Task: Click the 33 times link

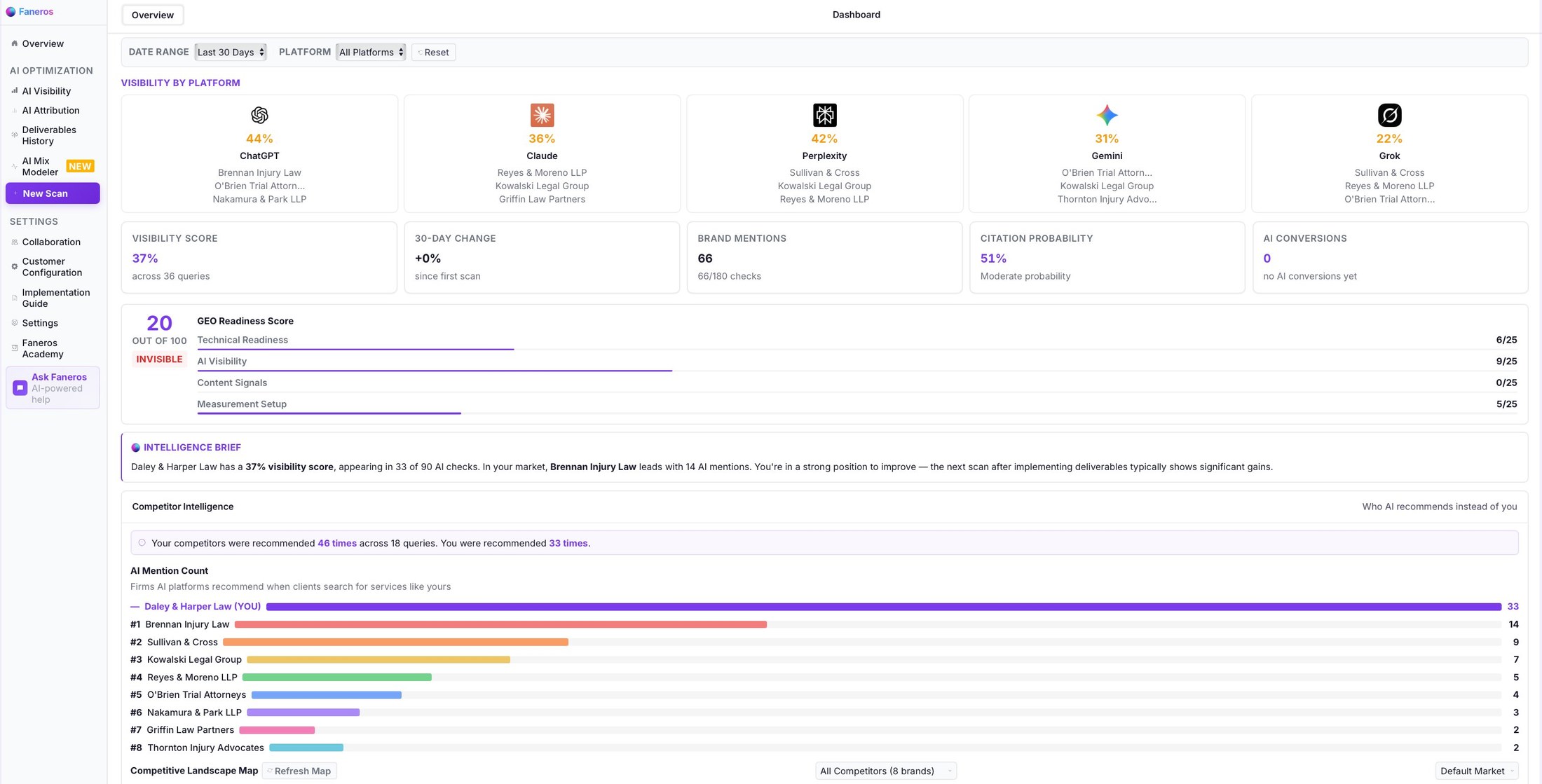Action: tap(568, 543)
